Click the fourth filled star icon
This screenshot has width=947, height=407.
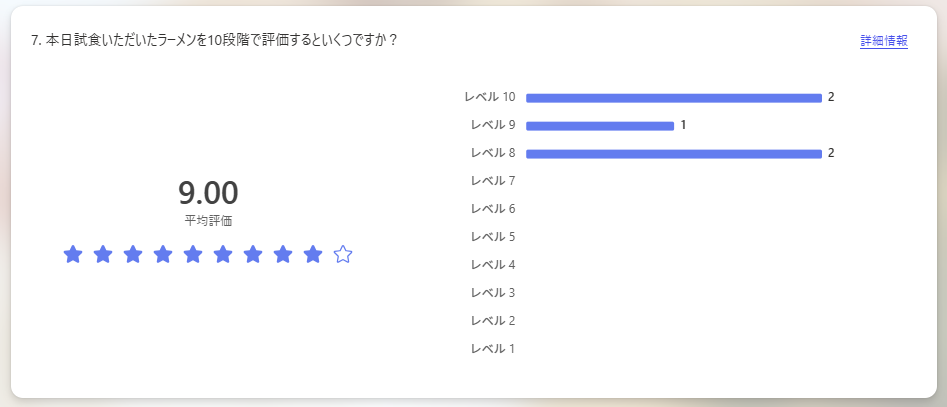(162, 254)
